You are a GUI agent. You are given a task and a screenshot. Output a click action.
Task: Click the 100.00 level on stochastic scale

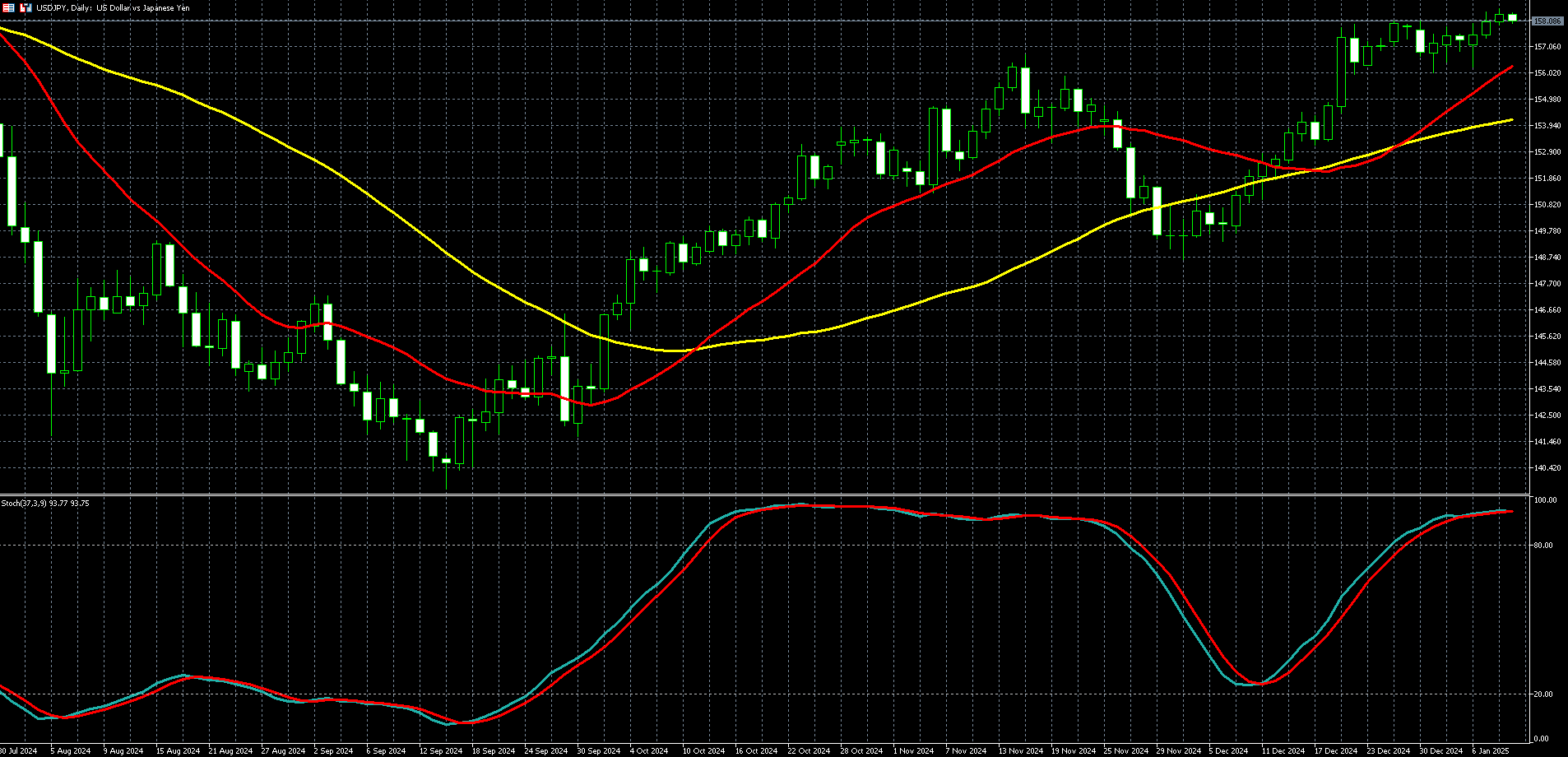tap(1546, 500)
